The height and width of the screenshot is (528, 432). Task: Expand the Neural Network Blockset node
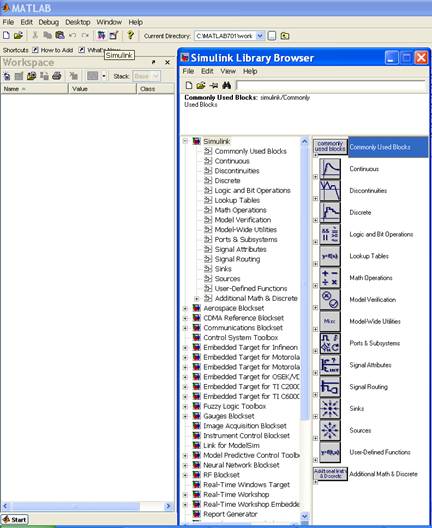(x=185, y=465)
